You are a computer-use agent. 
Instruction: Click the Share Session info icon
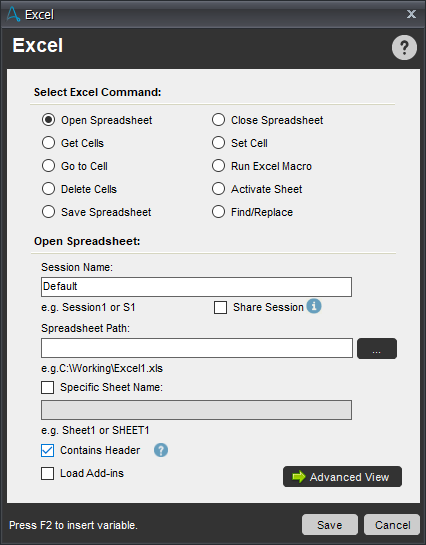[314, 306]
